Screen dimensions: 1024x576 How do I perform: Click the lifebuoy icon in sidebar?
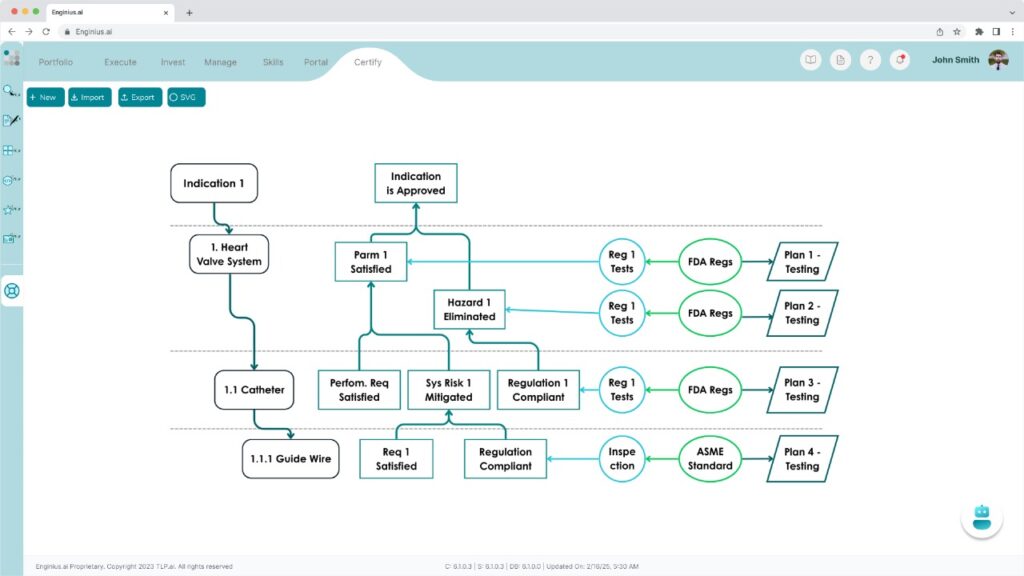pos(12,291)
